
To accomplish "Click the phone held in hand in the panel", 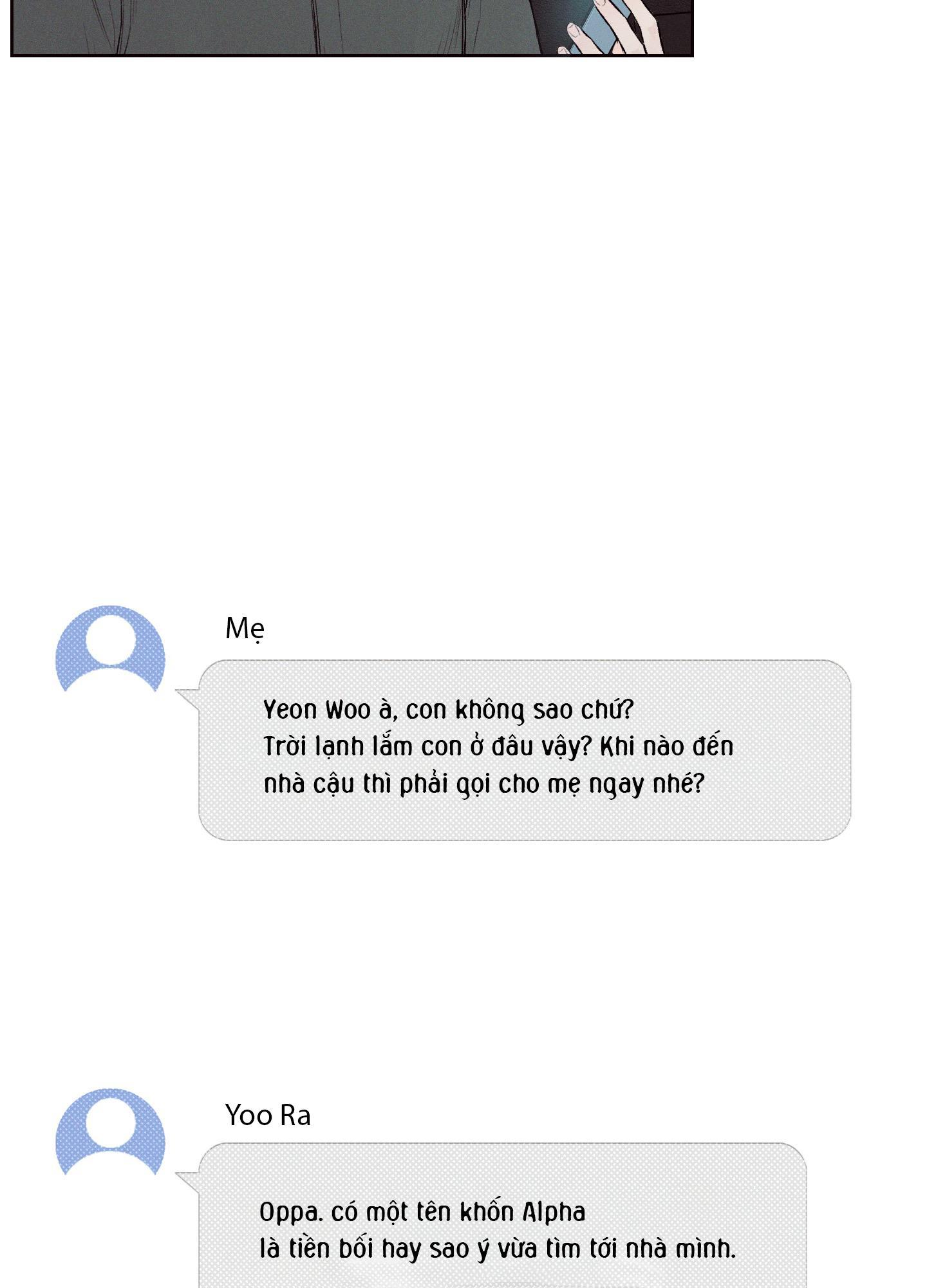I will tap(600, 26).
